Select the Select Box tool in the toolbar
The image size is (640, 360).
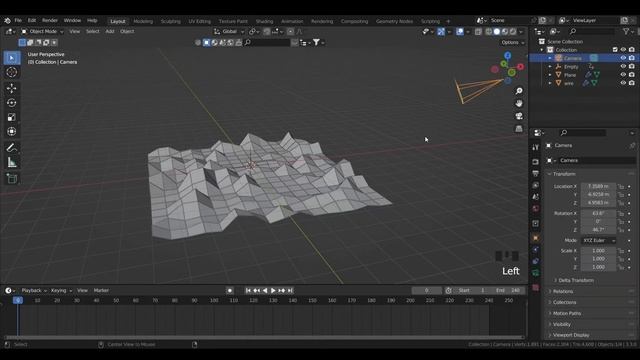pyautogui.click(x=11, y=58)
